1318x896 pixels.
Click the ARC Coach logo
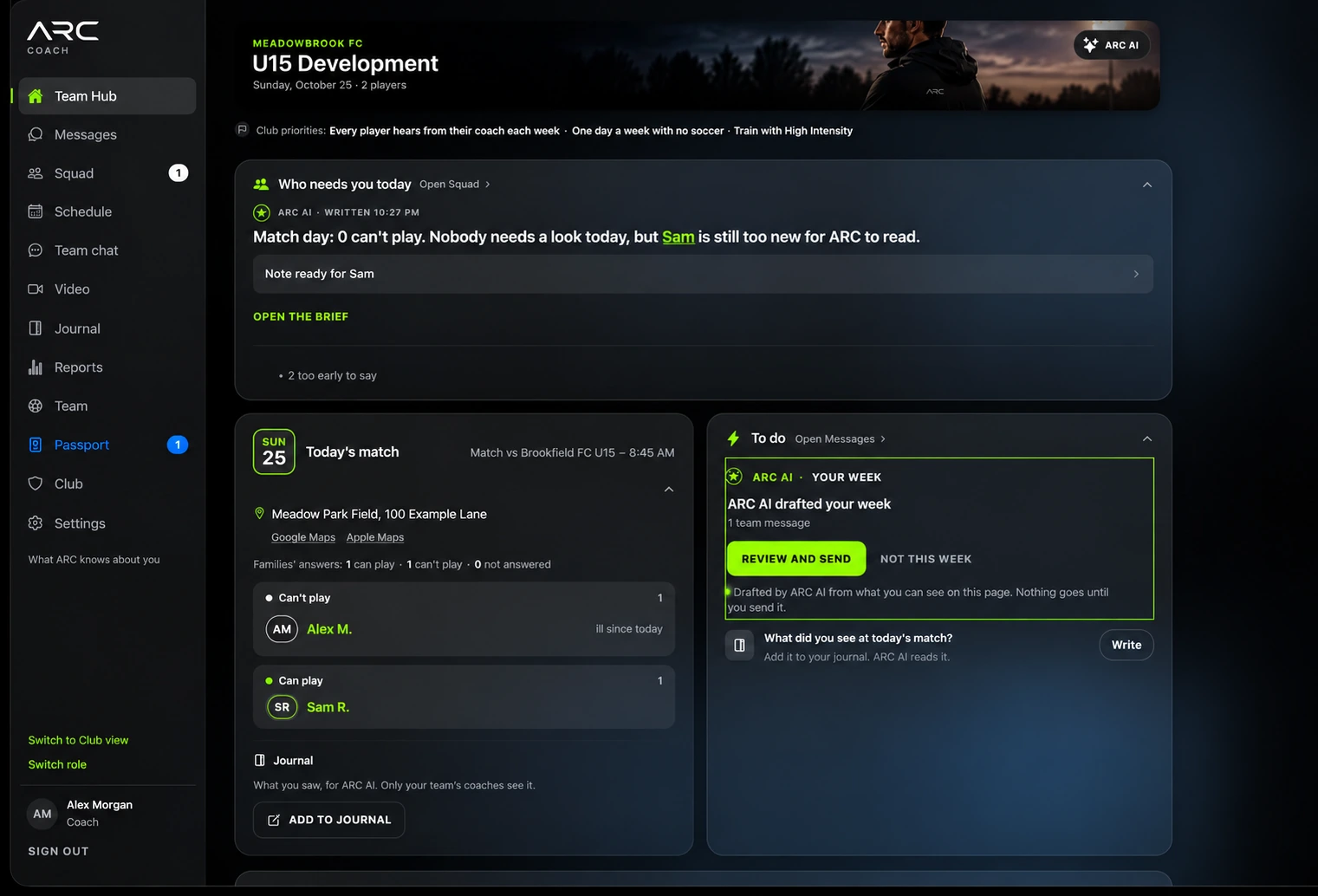(x=62, y=38)
